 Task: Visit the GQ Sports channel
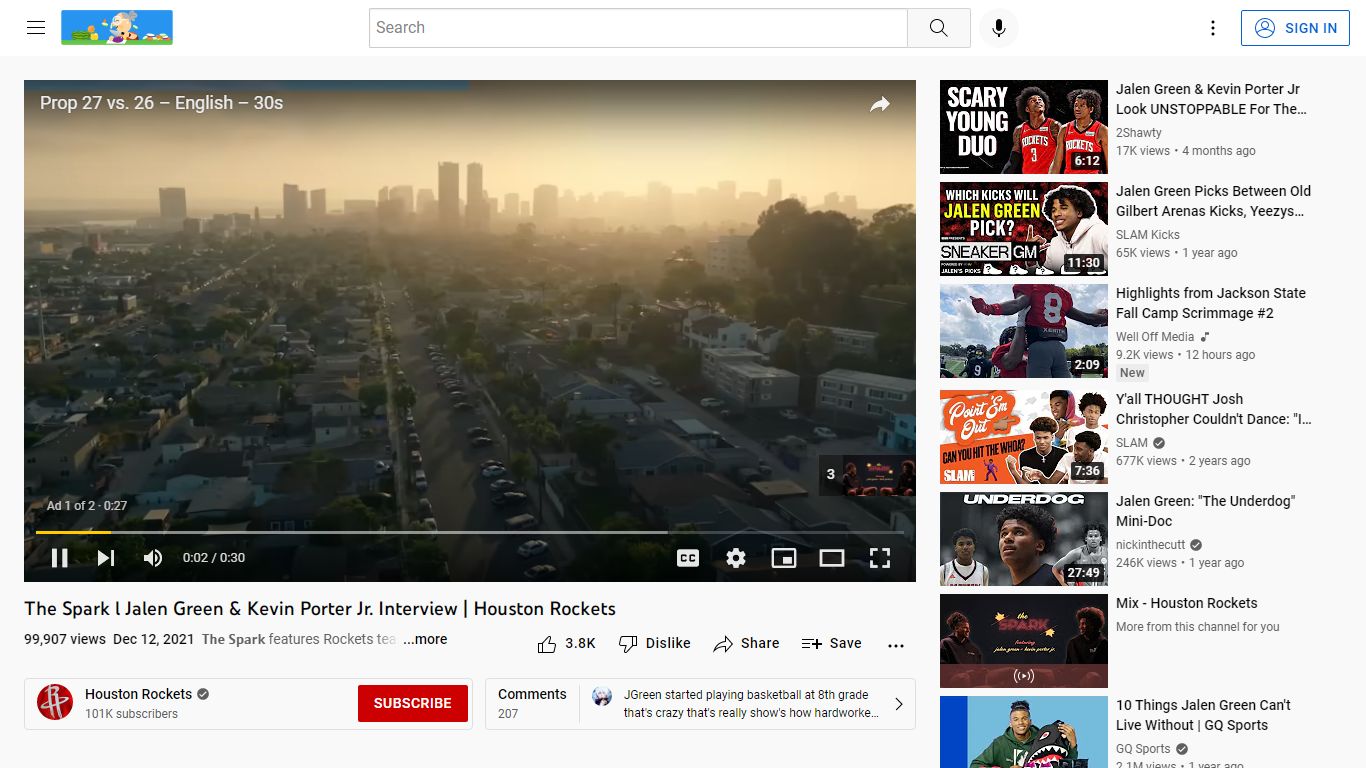click(x=1145, y=749)
